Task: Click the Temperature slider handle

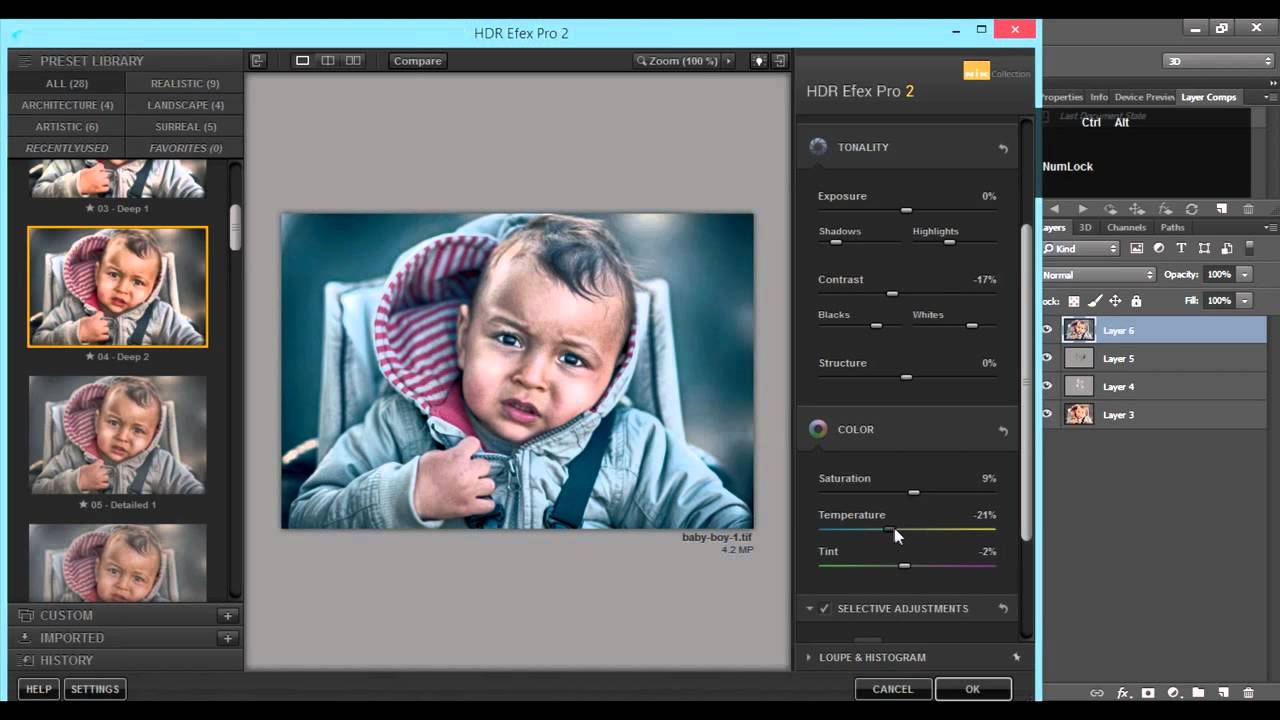Action: click(888, 529)
